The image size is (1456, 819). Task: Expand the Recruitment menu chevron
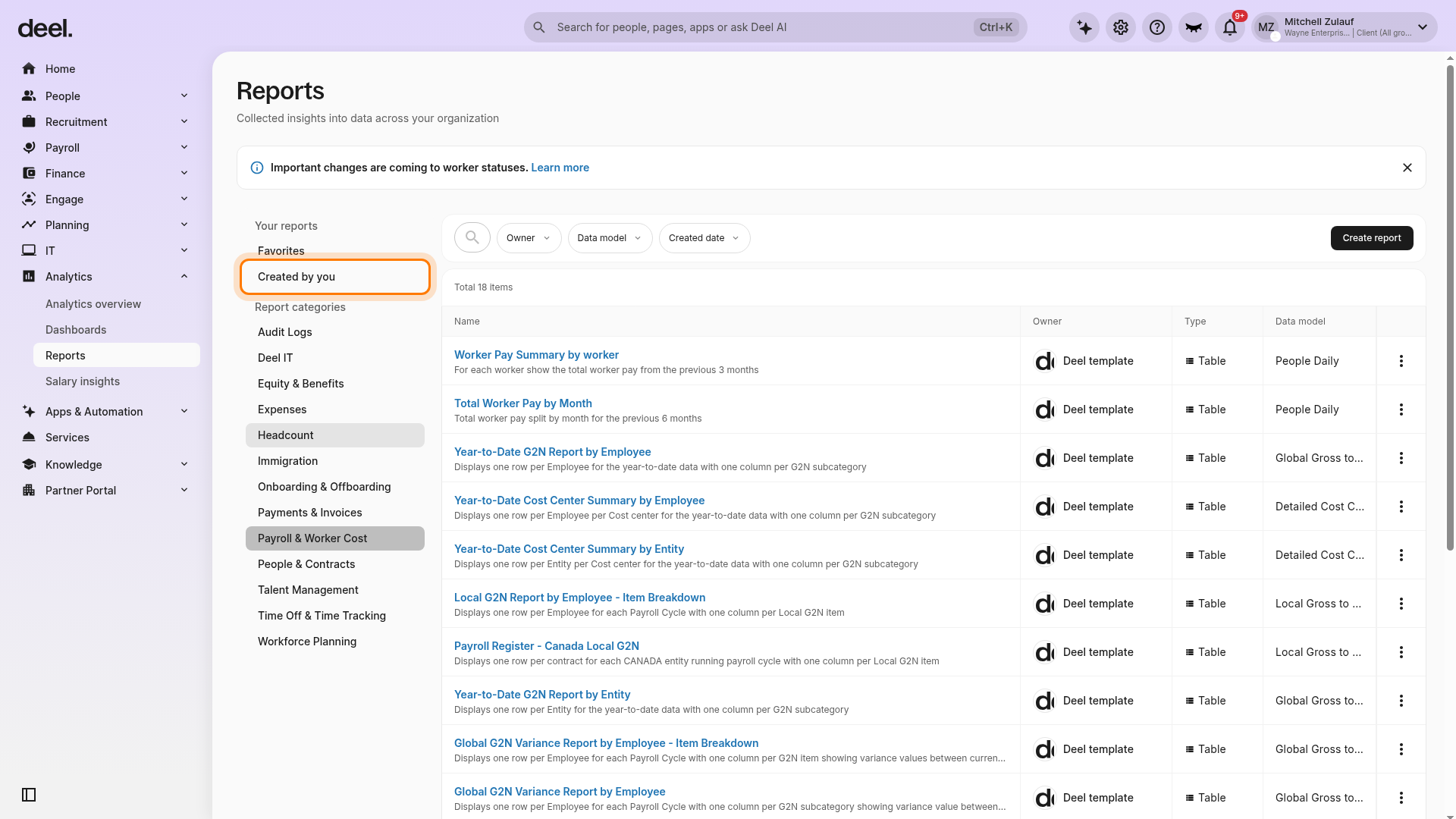184,121
